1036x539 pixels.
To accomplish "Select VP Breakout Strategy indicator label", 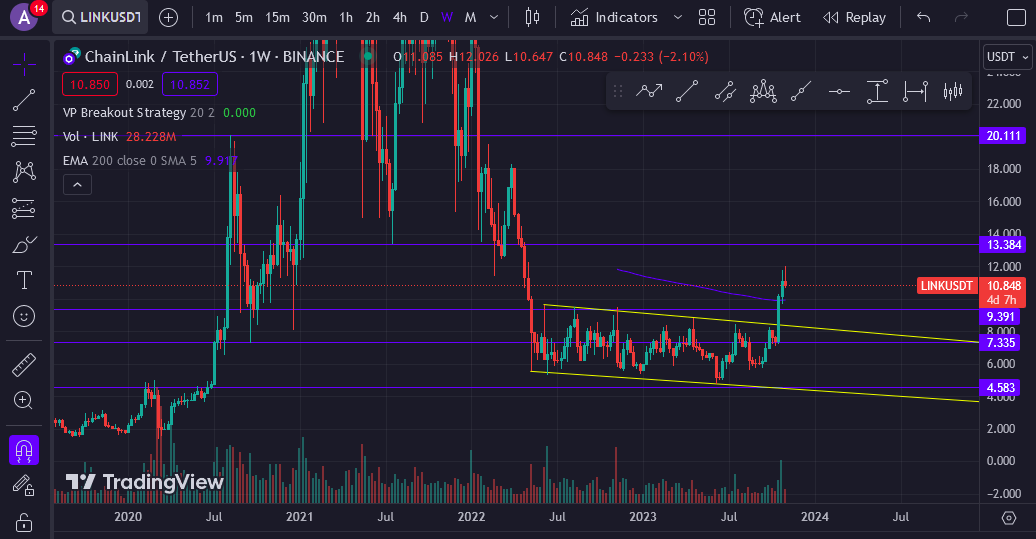I will coord(124,112).
